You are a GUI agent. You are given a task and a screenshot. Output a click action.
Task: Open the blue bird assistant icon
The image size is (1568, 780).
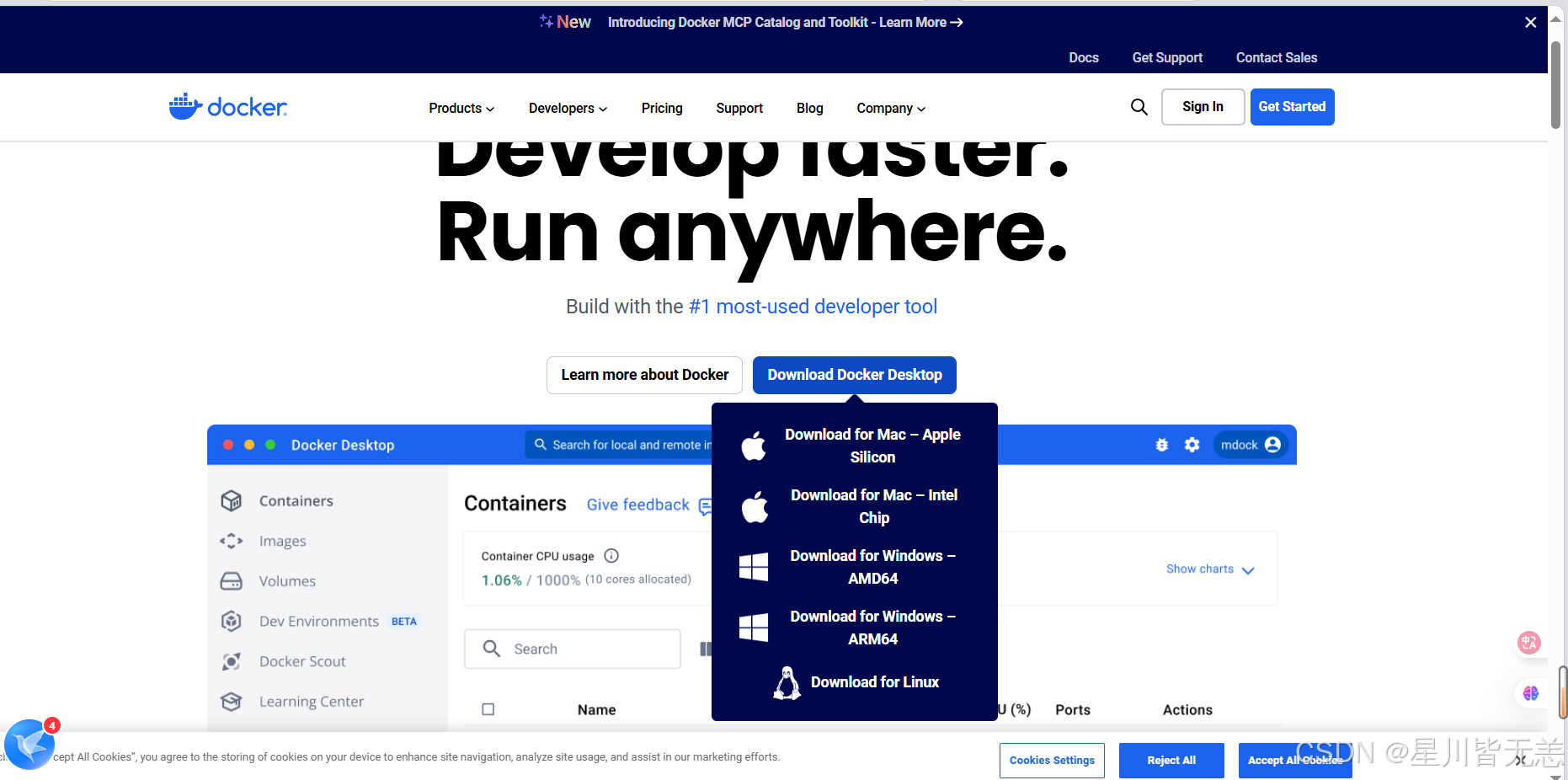click(x=30, y=745)
